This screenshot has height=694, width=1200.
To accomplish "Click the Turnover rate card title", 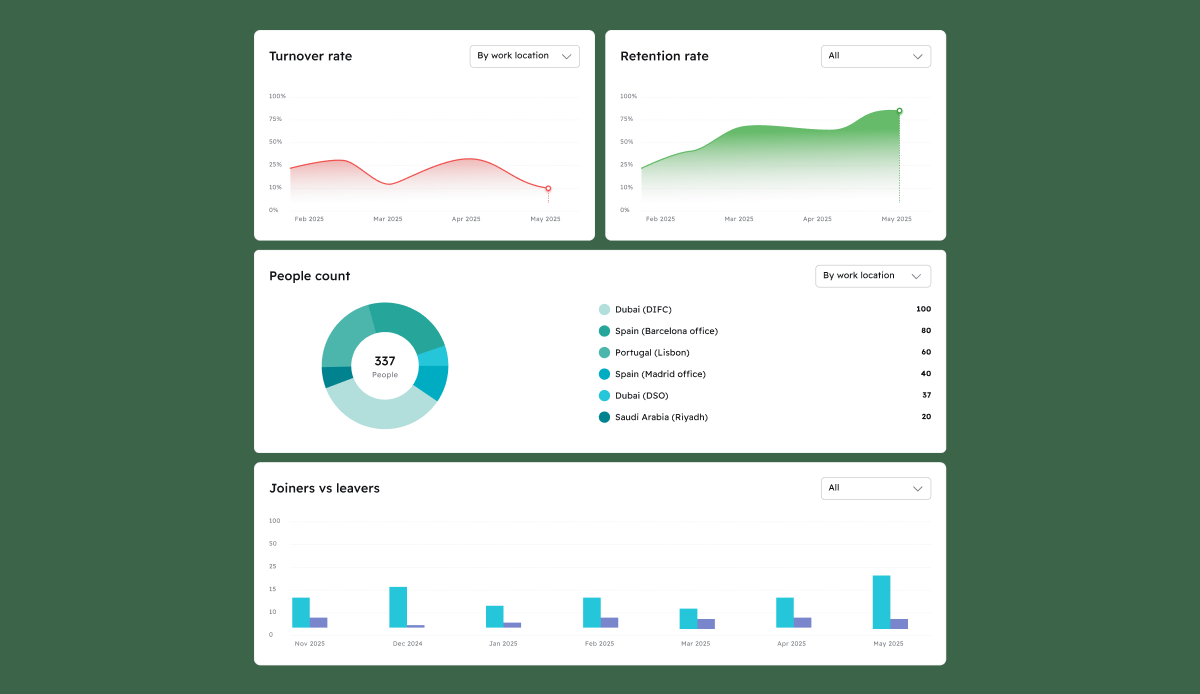I will tap(310, 56).
